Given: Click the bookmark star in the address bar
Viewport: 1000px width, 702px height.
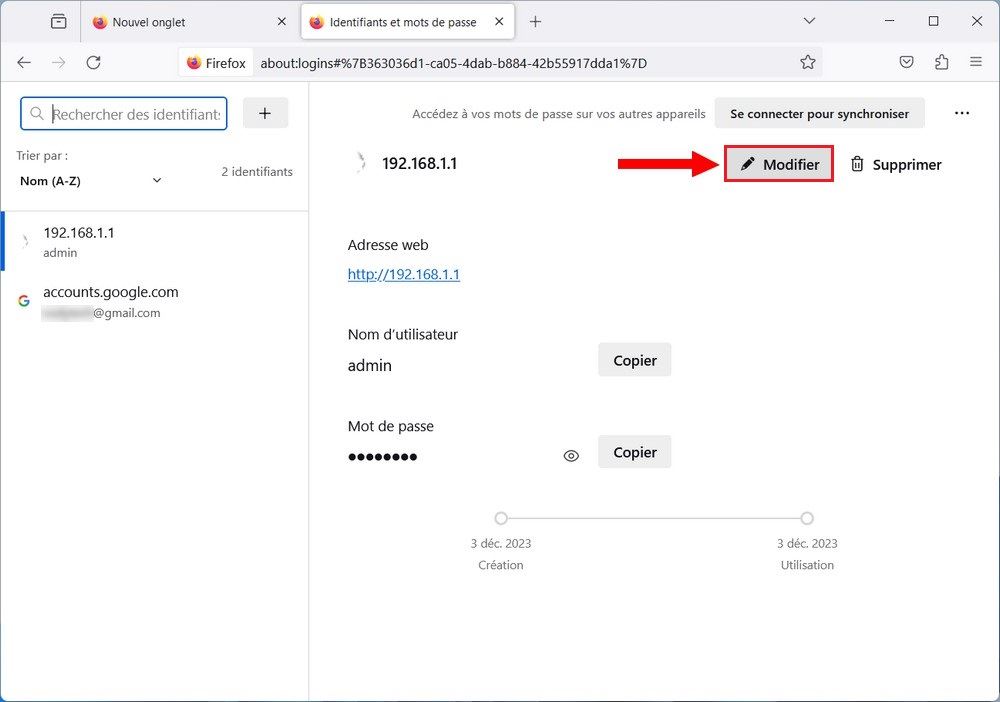Looking at the screenshot, I should [807, 61].
